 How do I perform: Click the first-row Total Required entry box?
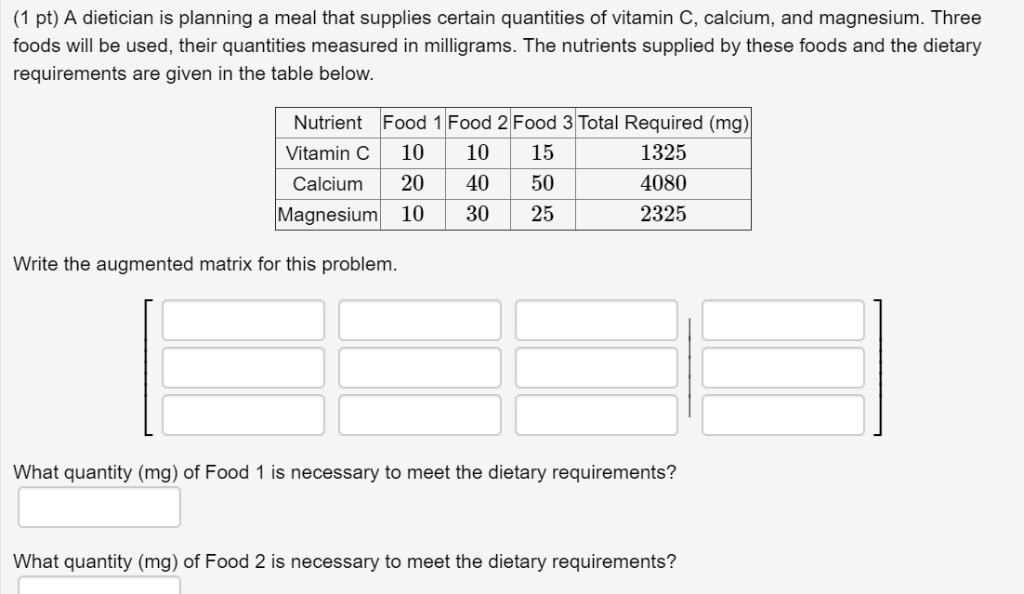pos(783,320)
